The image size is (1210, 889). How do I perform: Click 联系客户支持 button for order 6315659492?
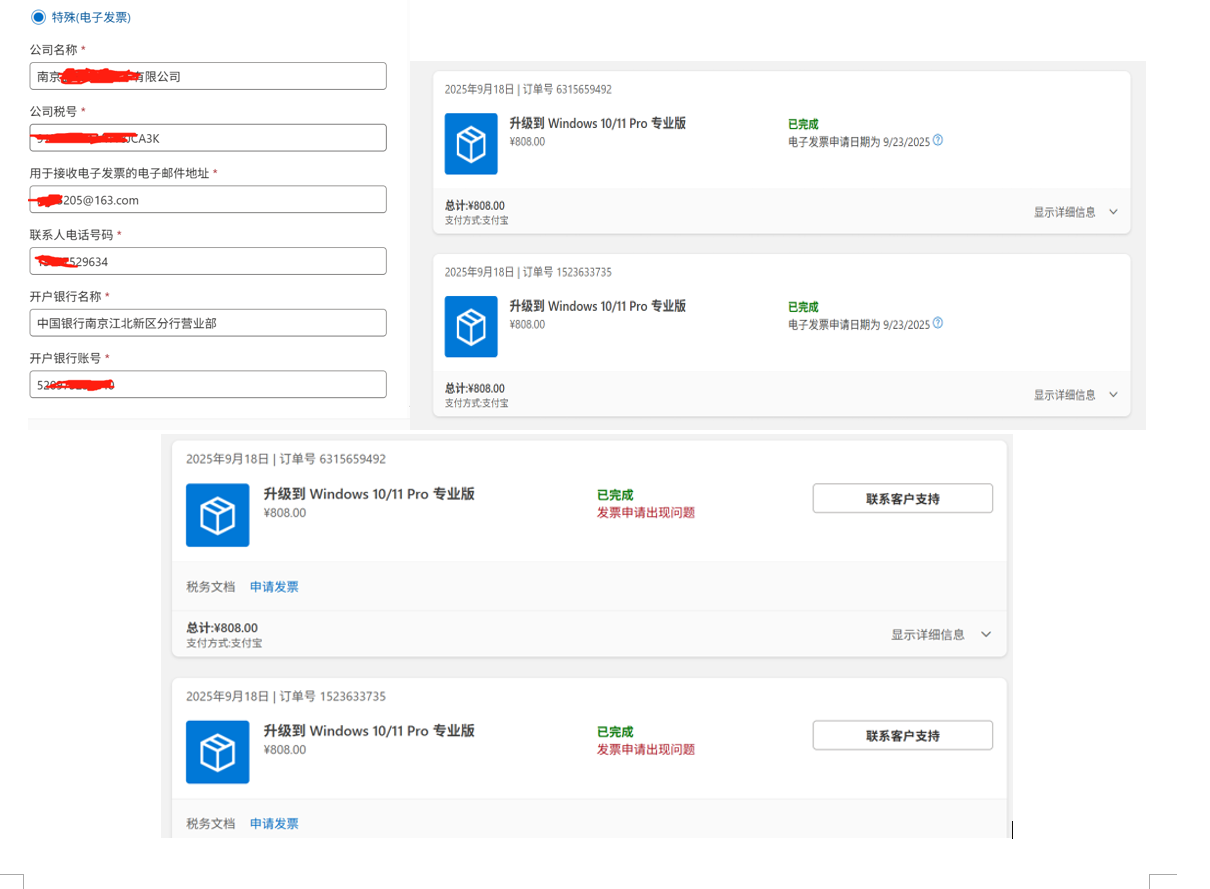coord(902,499)
